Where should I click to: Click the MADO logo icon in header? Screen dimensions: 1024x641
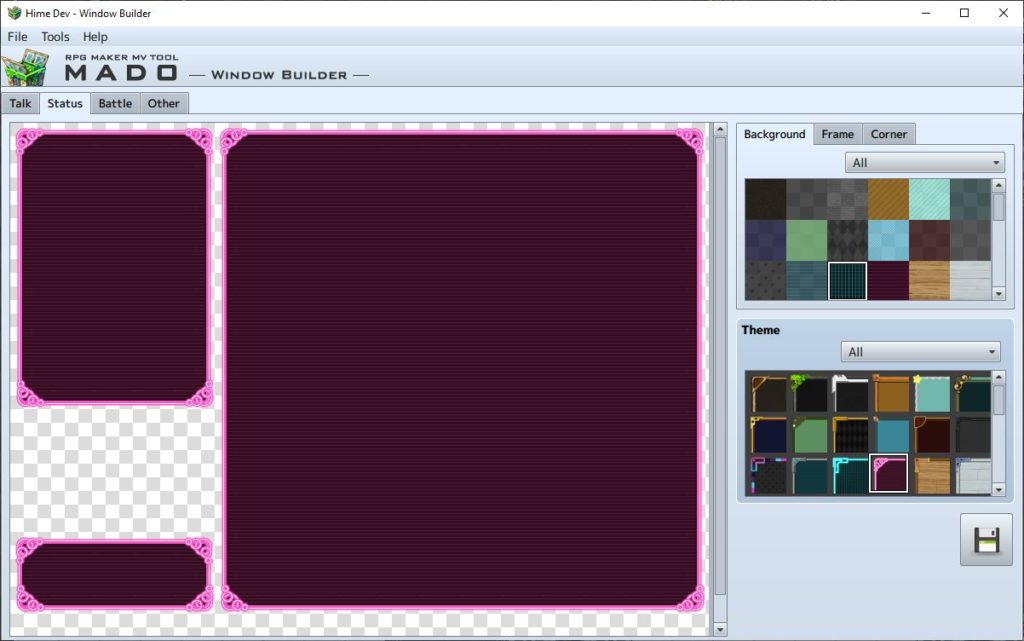click(x=25, y=67)
